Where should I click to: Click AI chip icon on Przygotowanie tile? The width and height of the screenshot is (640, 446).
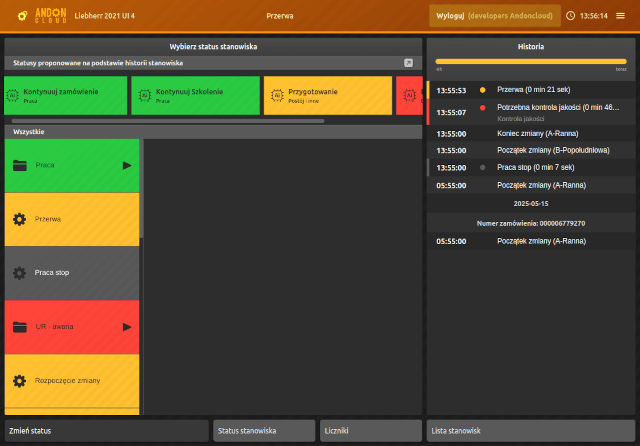tap(277, 95)
